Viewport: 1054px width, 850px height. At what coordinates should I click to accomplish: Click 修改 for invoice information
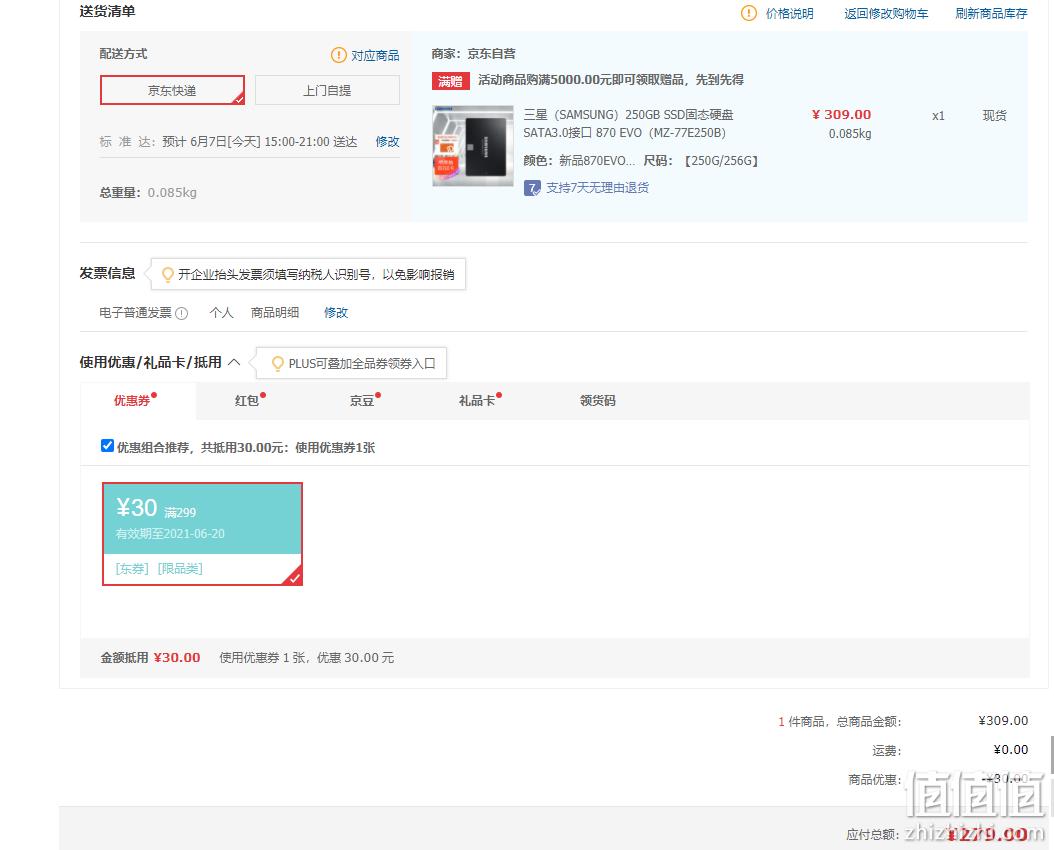pos(335,312)
